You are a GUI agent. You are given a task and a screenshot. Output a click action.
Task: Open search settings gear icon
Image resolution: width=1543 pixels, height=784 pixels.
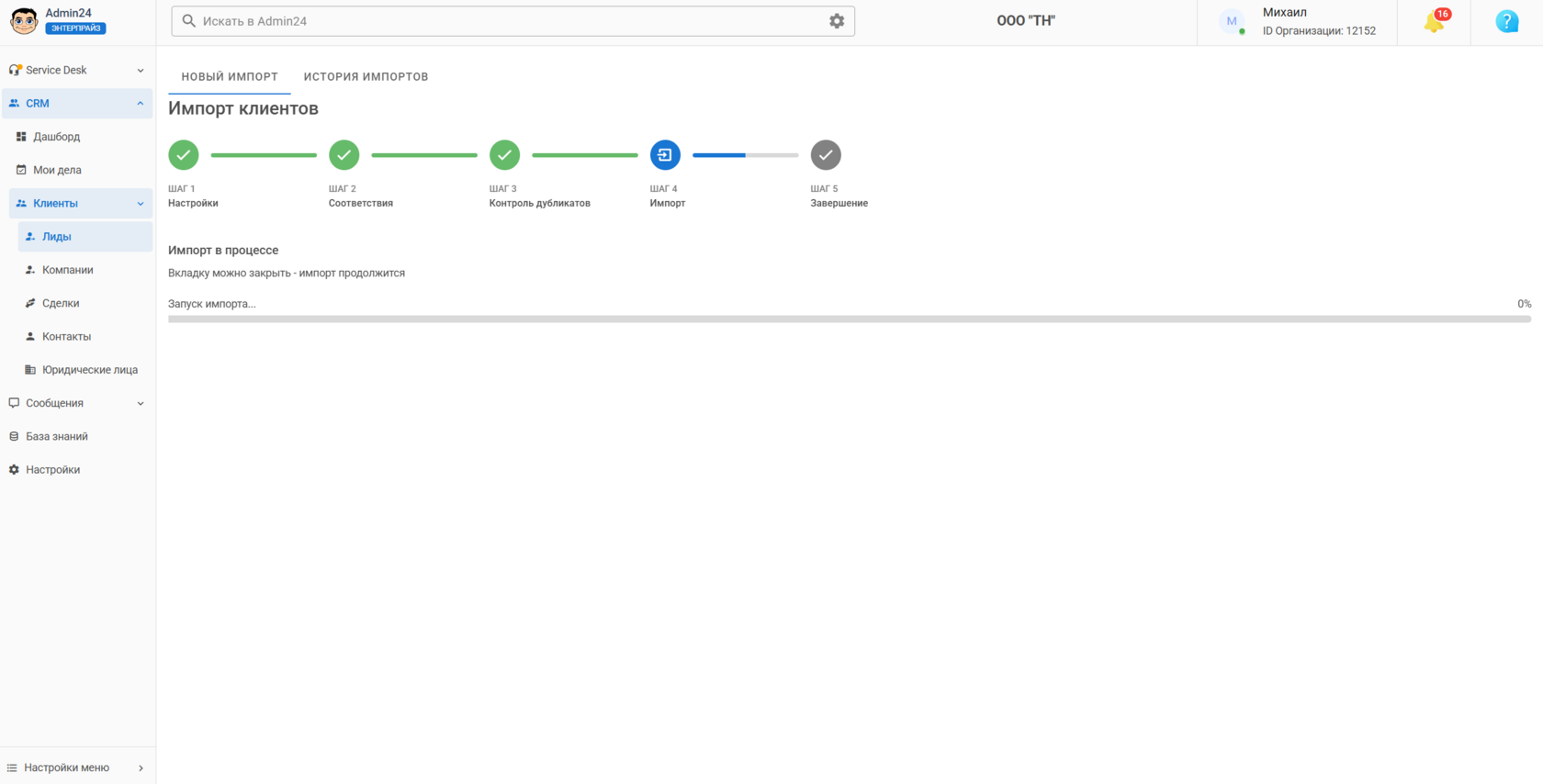(x=837, y=21)
